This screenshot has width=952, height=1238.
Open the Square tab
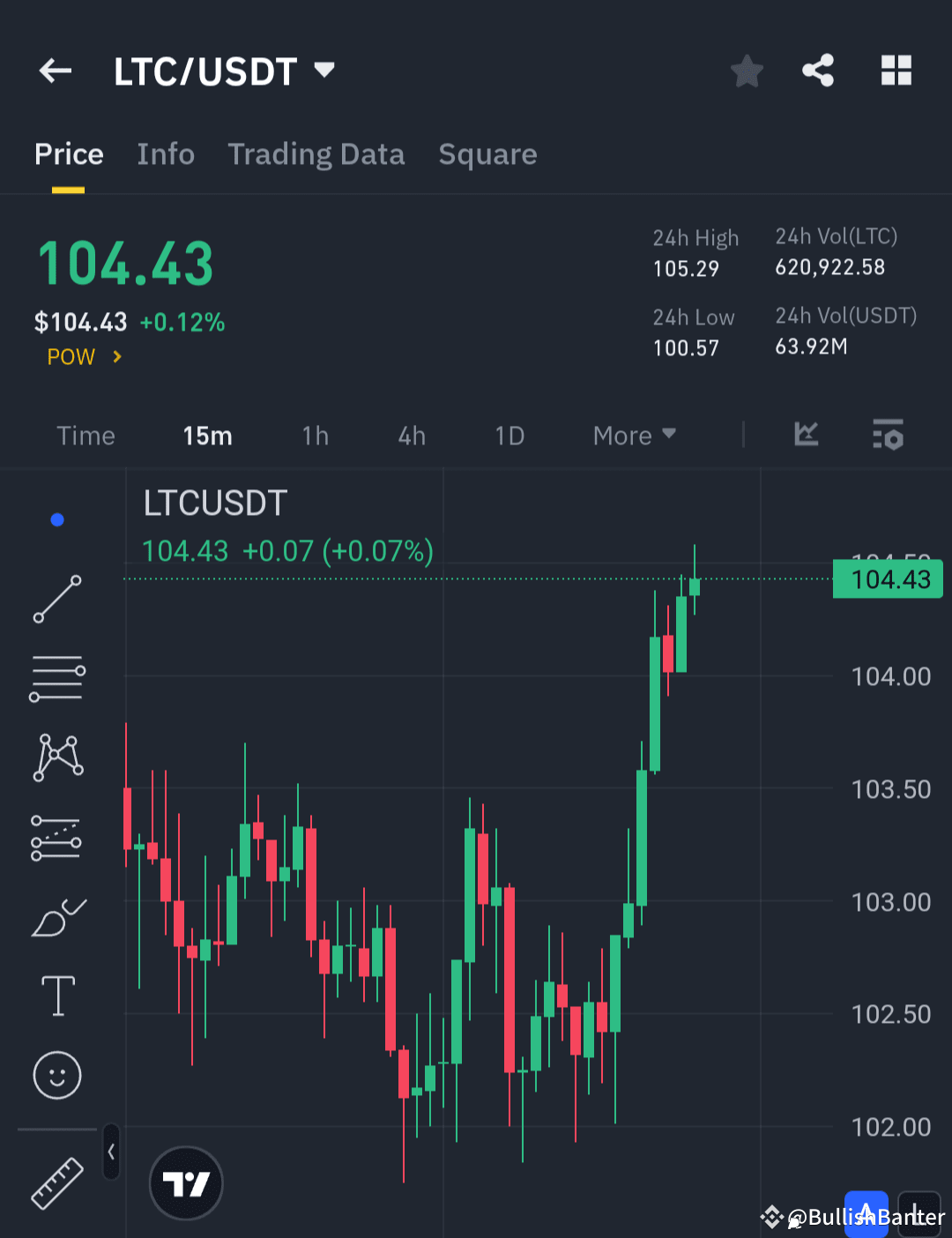pos(487,154)
